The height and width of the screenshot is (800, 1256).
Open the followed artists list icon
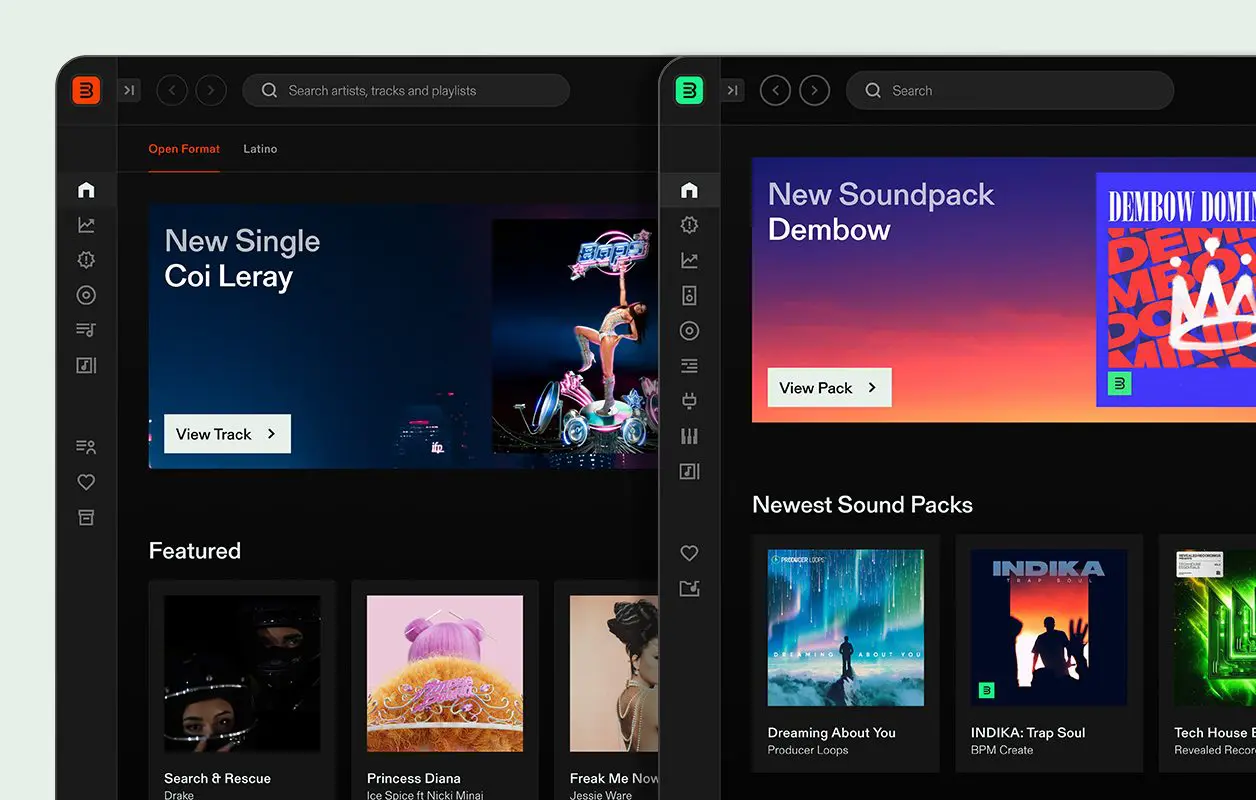point(86,447)
